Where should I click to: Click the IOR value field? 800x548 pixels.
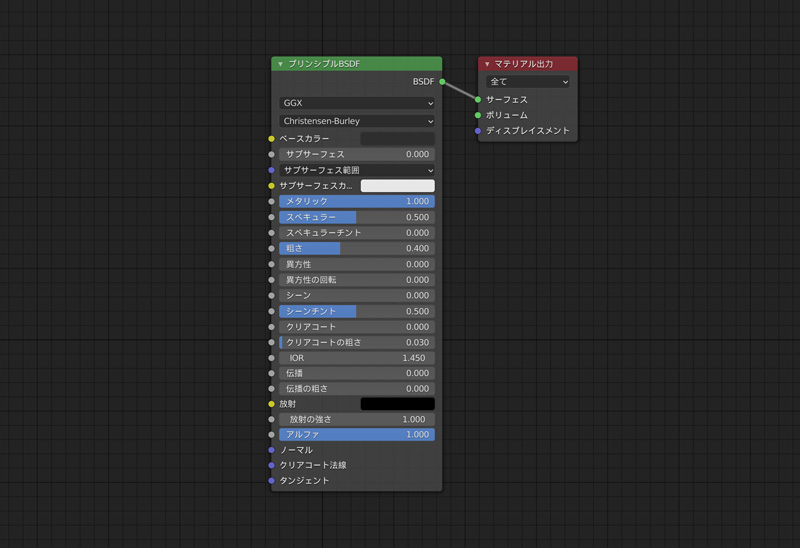(357, 357)
